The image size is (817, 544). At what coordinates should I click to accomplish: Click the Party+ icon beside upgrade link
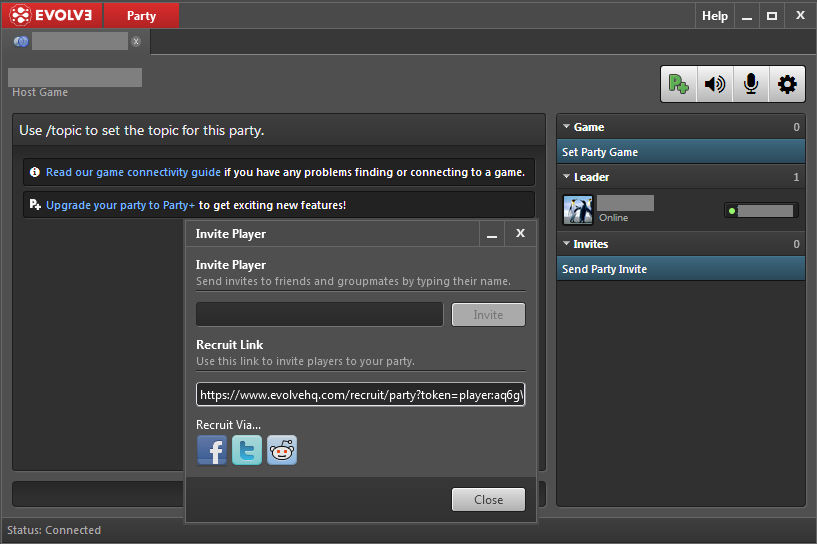(x=35, y=205)
